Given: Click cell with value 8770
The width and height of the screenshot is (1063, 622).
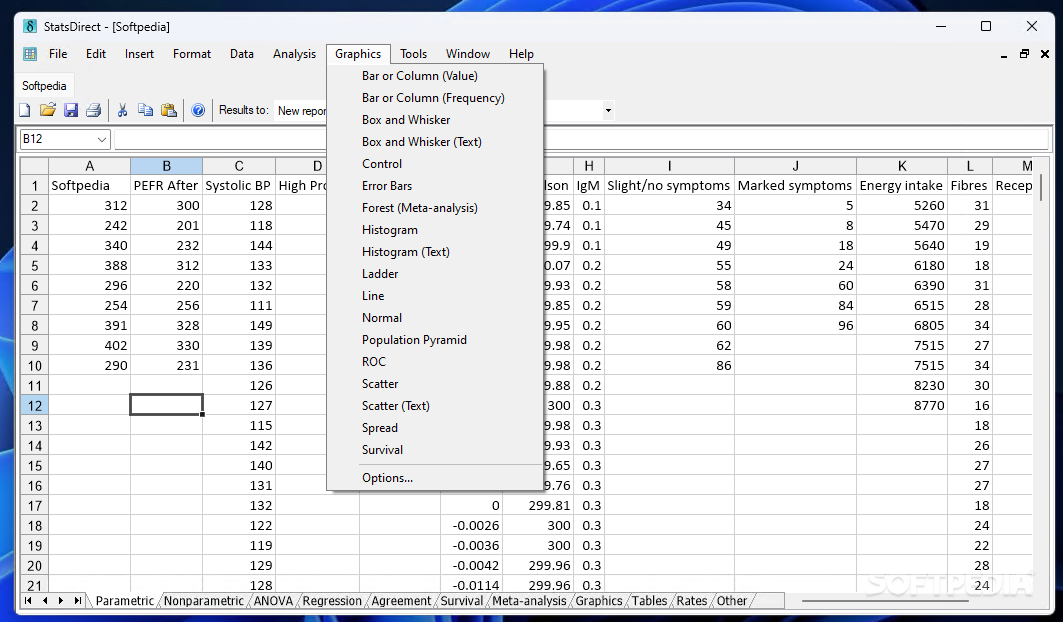Looking at the screenshot, I should tap(902, 406).
